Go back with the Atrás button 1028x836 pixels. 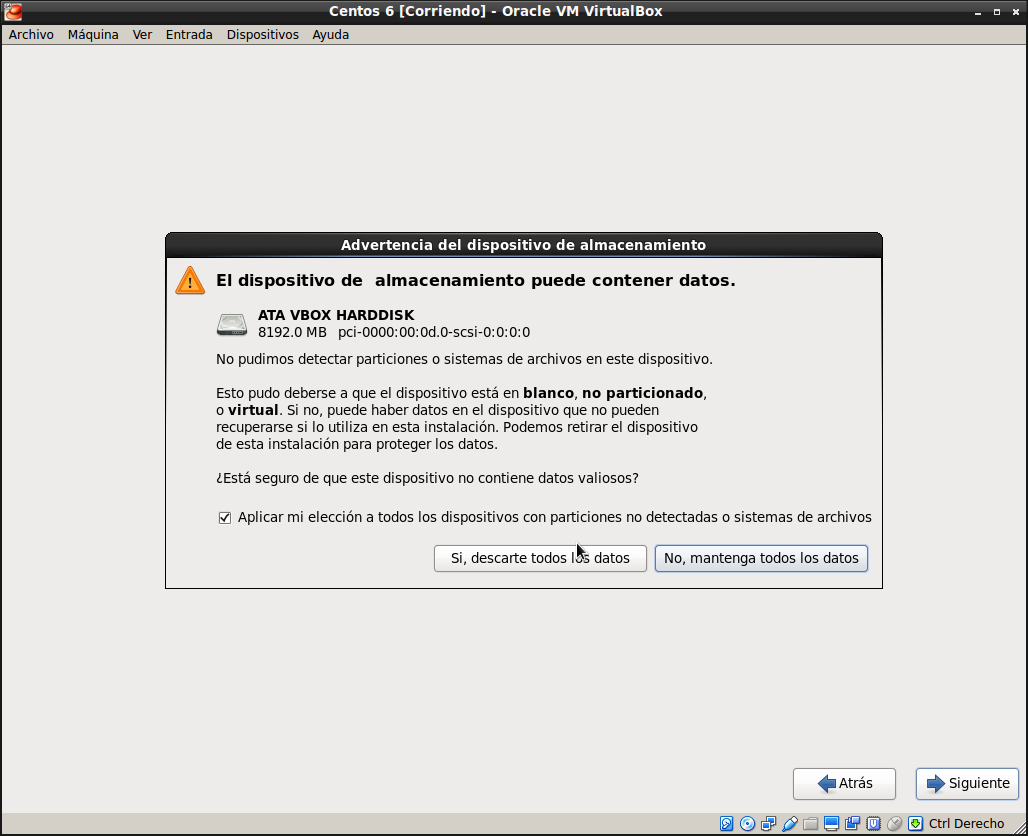(844, 784)
